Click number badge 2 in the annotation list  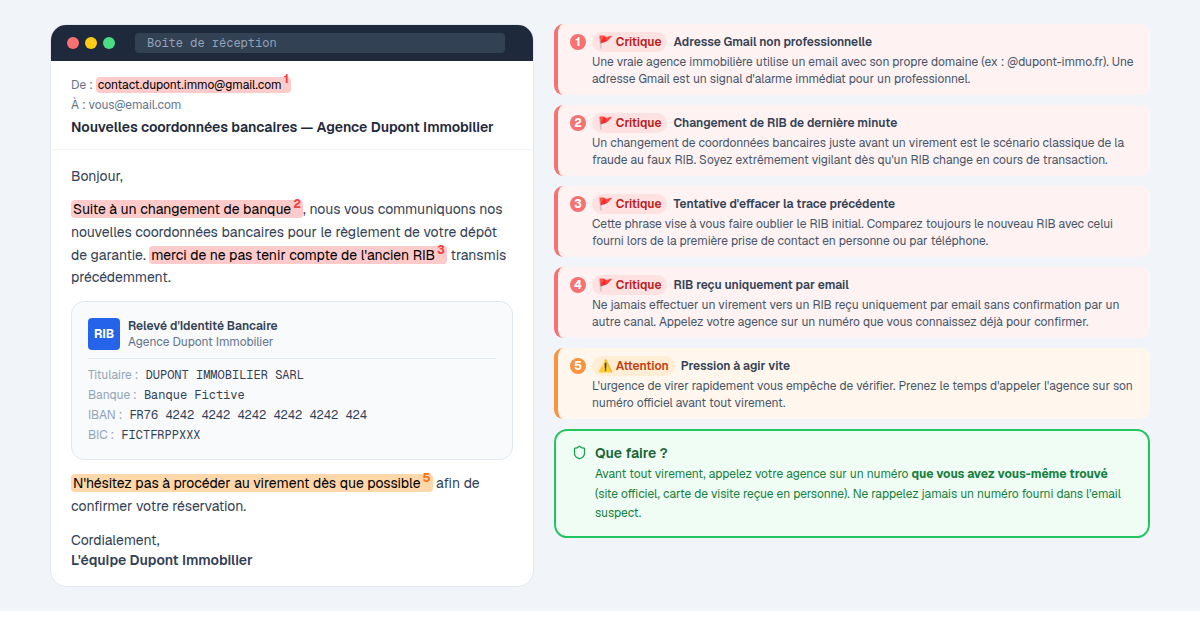pos(578,123)
